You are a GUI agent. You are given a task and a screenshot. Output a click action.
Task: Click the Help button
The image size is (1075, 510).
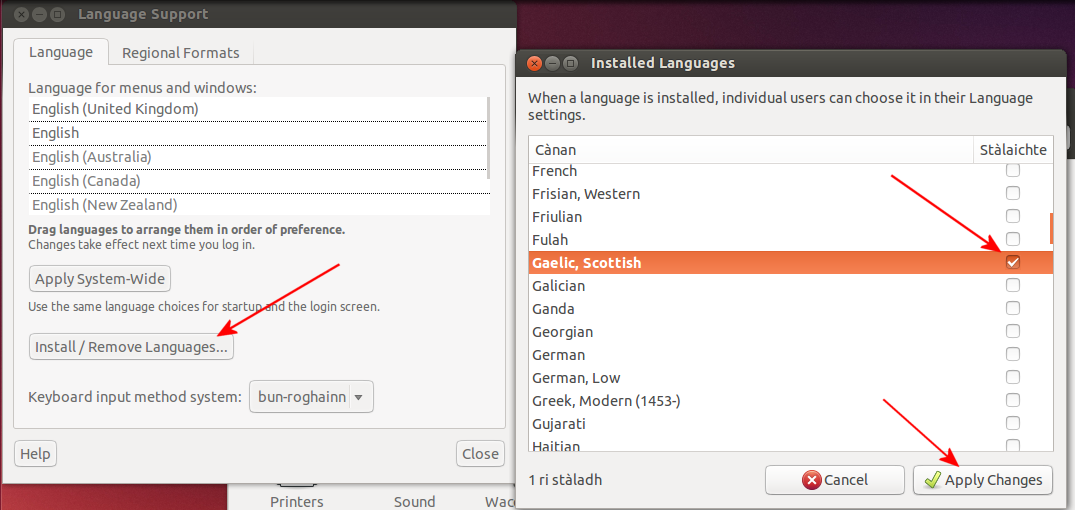pyautogui.click(x=35, y=454)
